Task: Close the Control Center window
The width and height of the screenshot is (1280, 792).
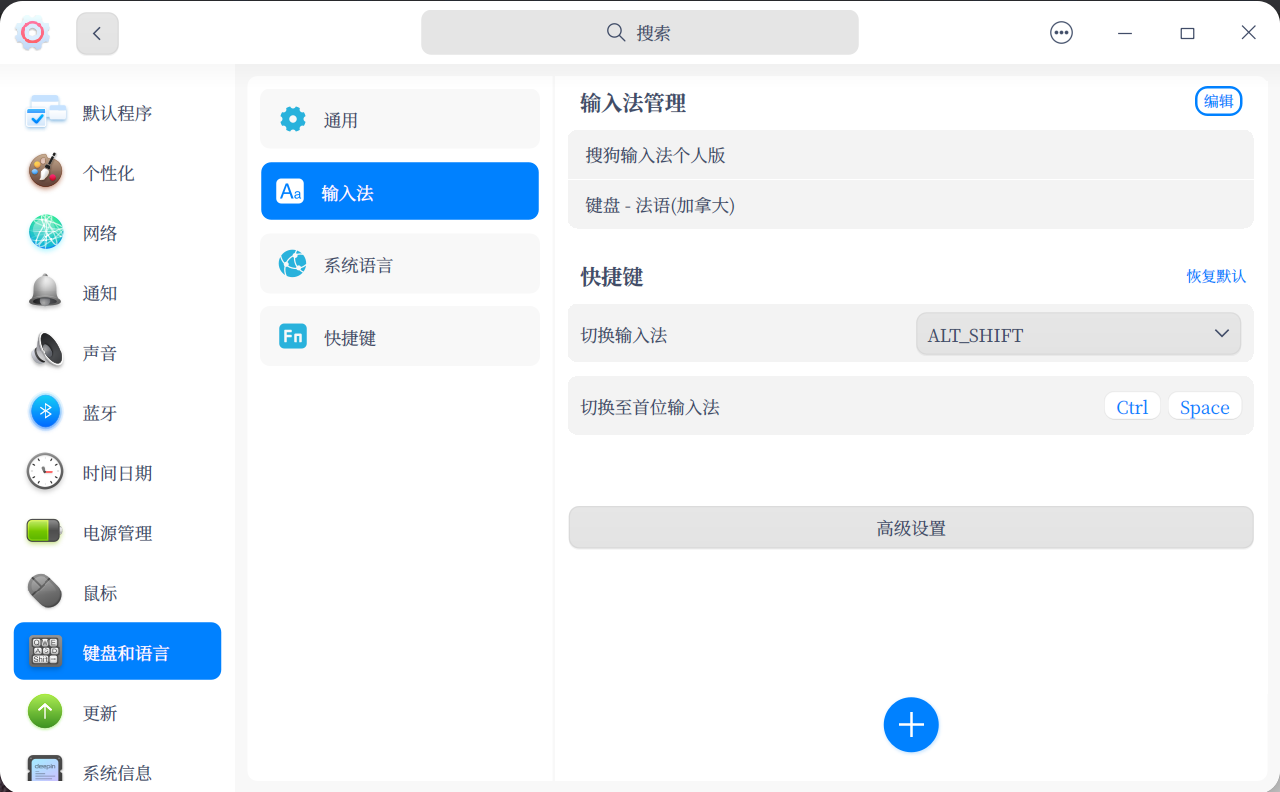Action: pyautogui.click(x=1248, y=33)
